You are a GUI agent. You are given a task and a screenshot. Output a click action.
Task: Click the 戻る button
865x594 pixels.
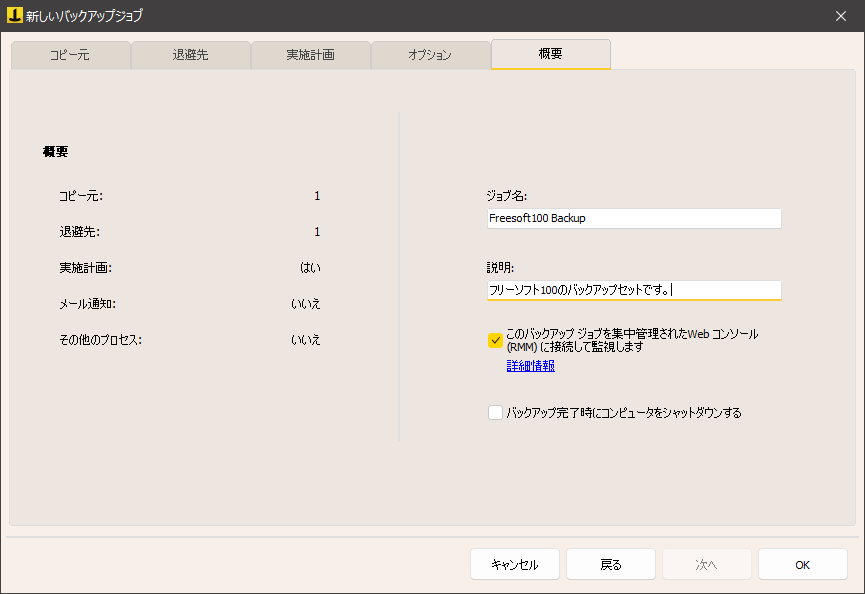(611, 564)
